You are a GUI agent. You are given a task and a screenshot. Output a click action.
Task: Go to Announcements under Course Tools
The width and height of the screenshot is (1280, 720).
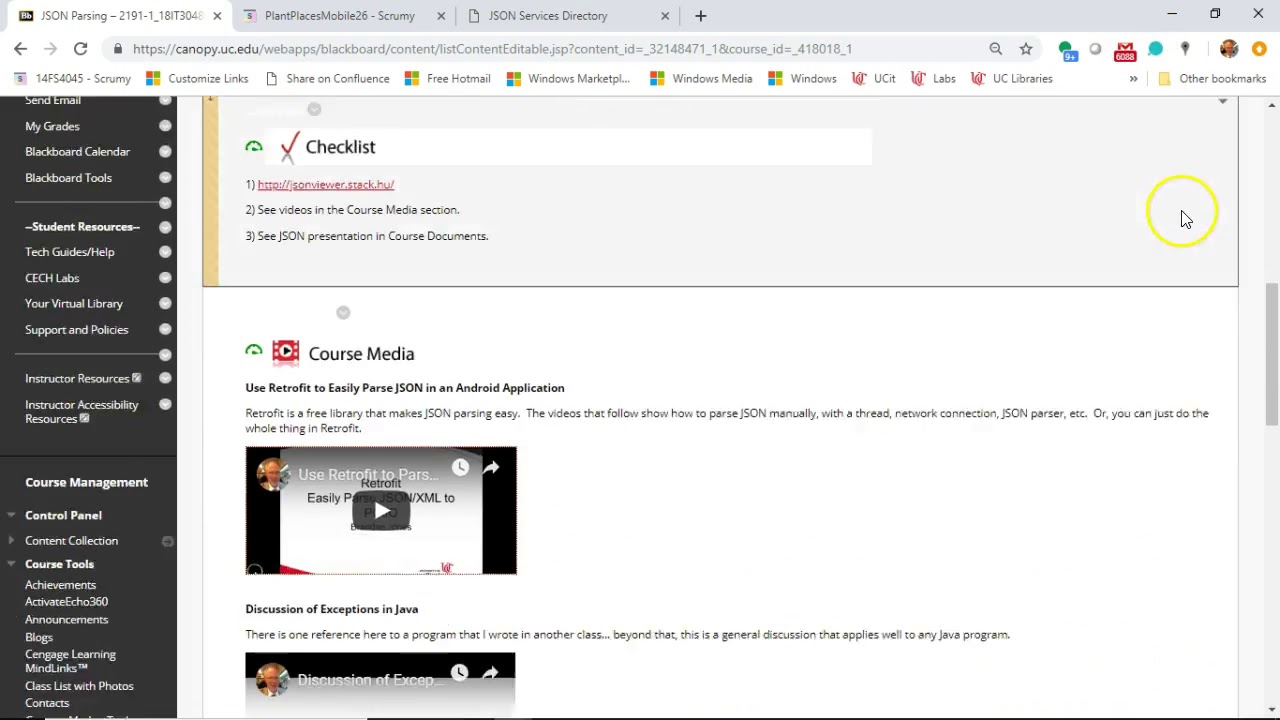pyautogui.click(x=66, y=620)
